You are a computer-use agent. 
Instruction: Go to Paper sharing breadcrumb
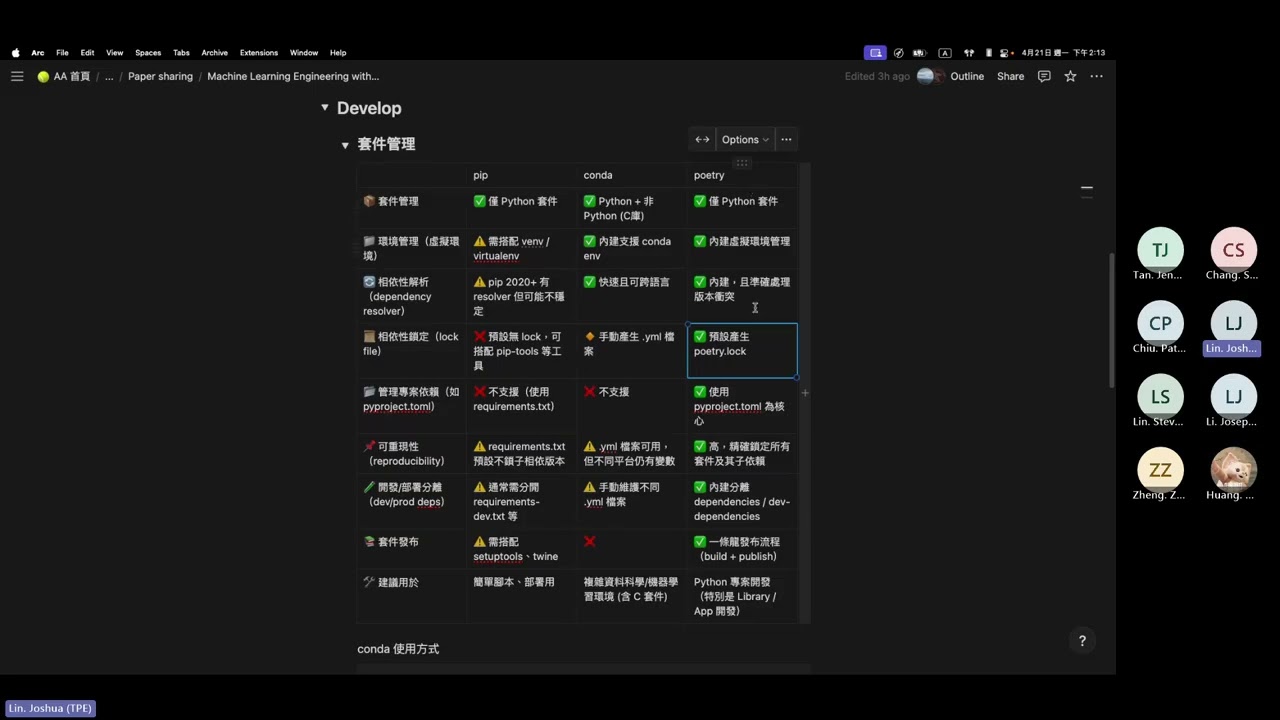point(160,76)
